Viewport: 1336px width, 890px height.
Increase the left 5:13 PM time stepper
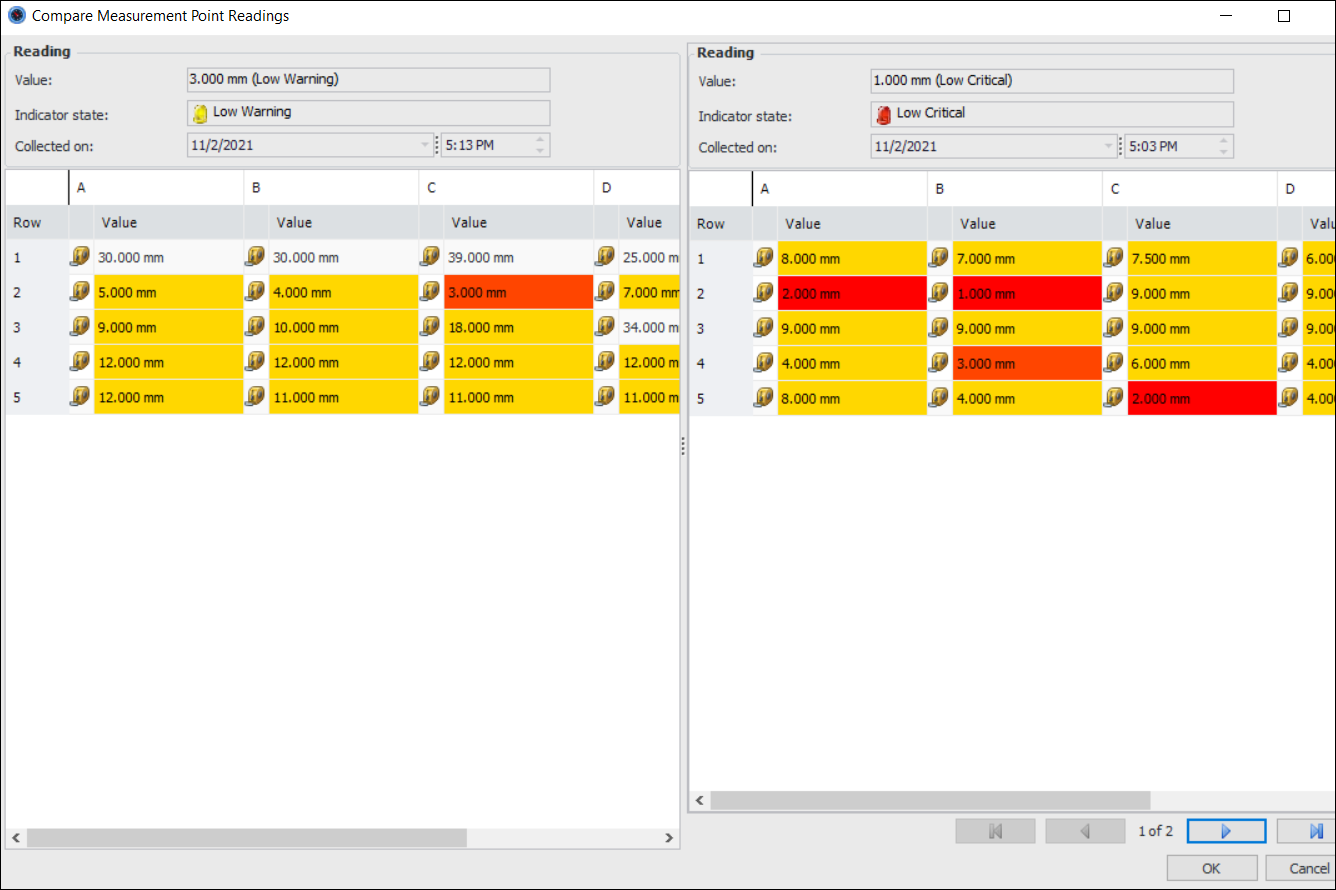point(540,140)
